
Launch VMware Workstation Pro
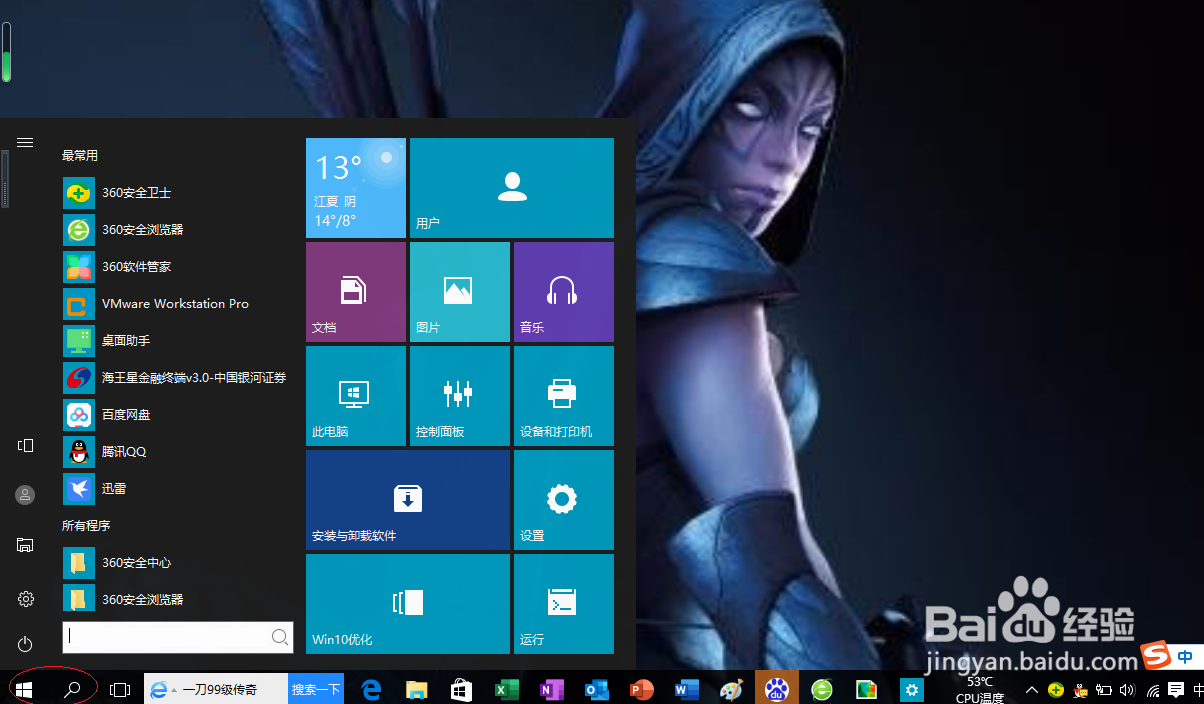[176, 304]
